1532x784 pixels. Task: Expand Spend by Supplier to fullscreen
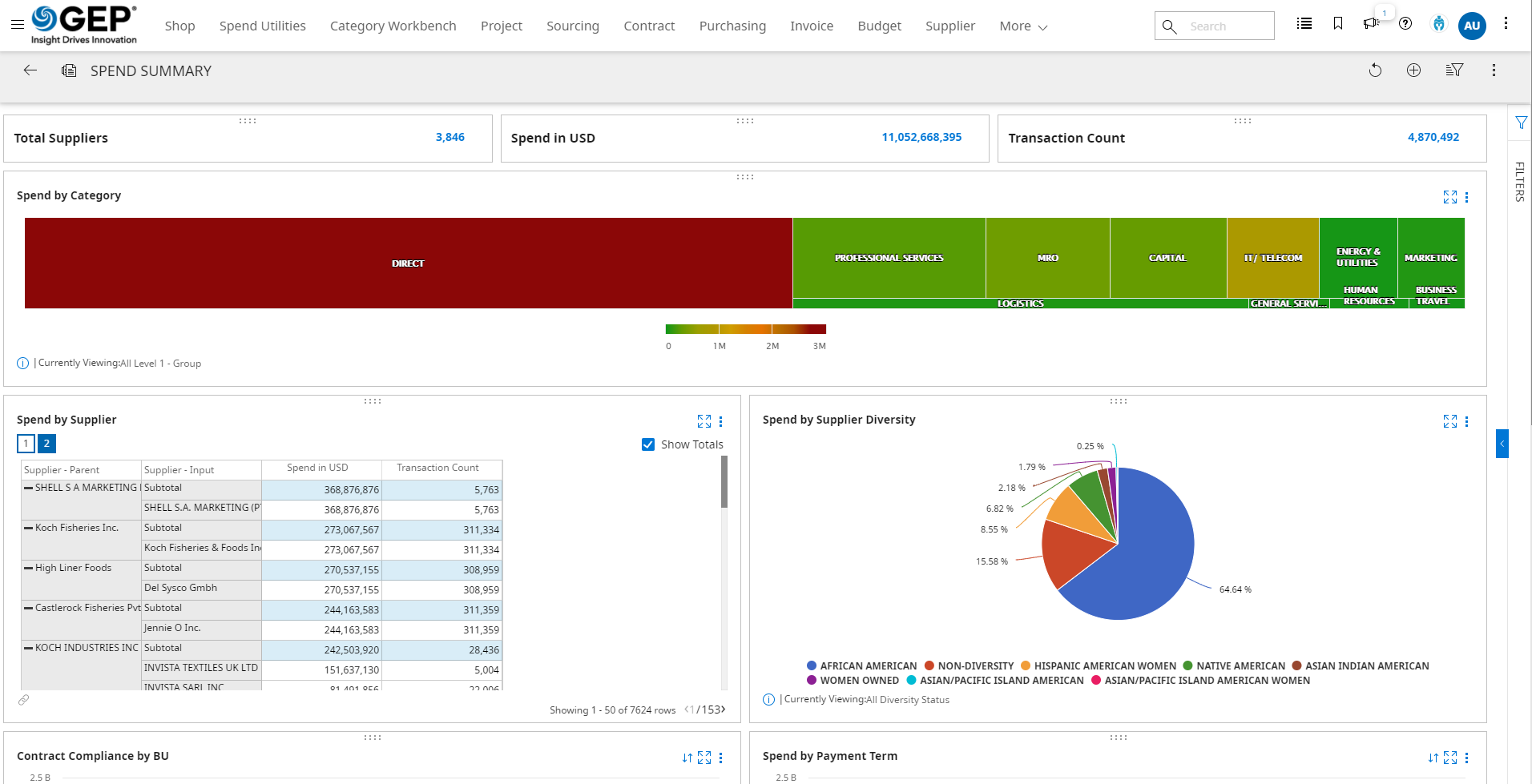click(704, 420)
